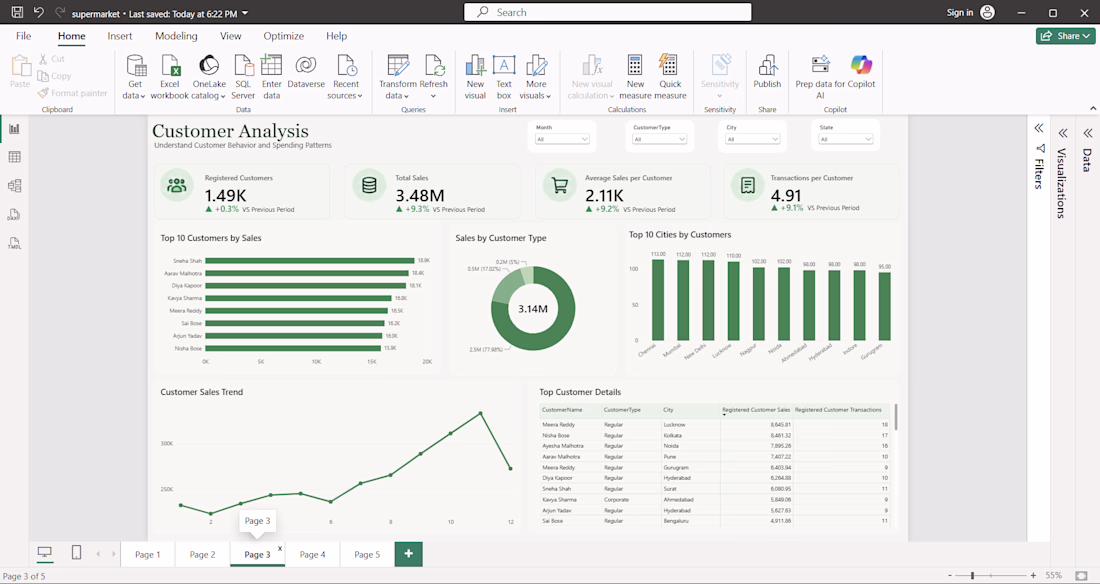The image size is (1100, 584).
Task: Switch to the Page 4 tab
Action: 312,554
